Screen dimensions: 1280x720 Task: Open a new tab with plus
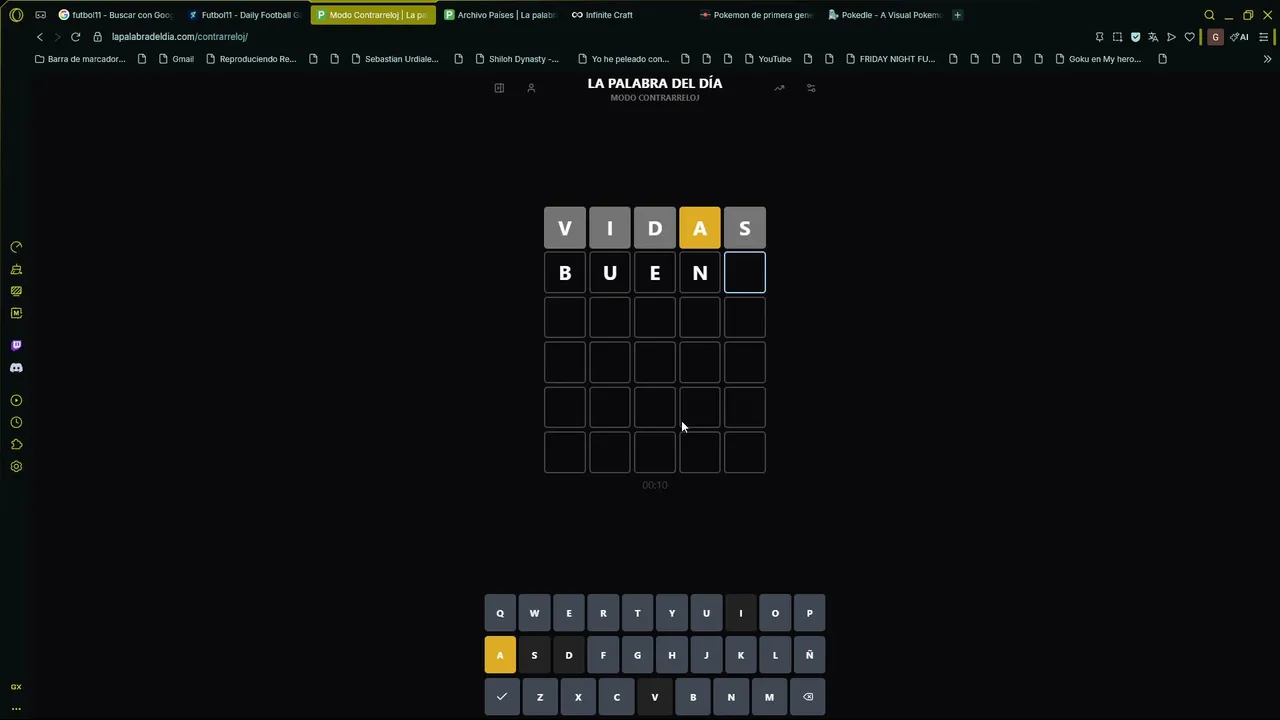(957, 15)
